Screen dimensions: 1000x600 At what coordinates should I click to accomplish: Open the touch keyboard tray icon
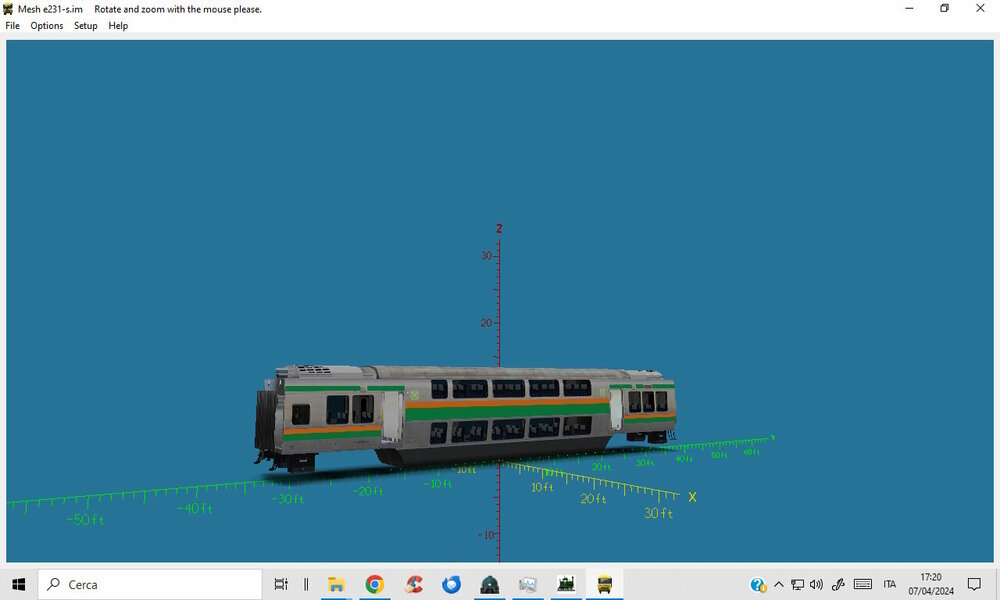pyautogui.click(x=863, y=584)
